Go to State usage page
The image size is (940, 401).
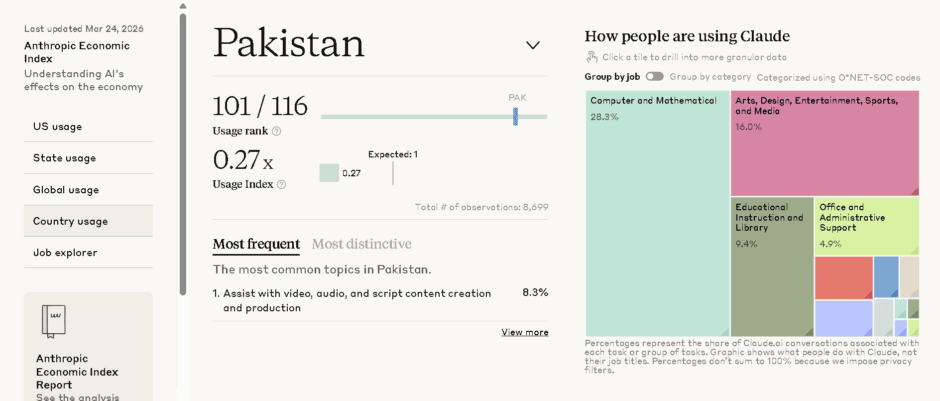click(x=64, y=158)
